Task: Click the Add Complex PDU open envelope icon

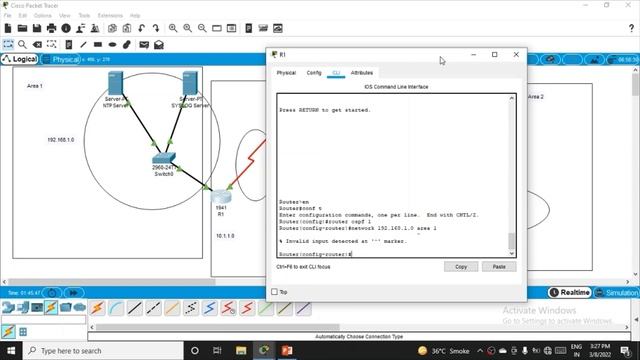Action: tap(159, 44)
